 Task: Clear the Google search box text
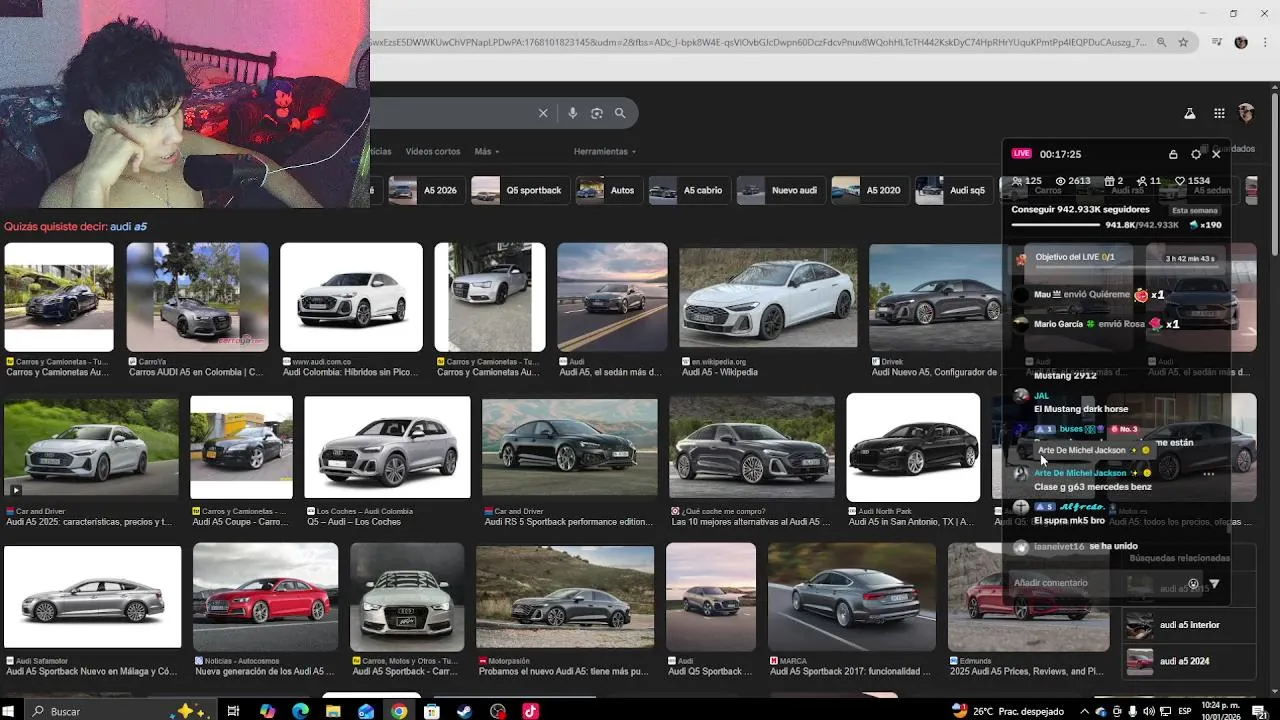tap(543, 113)
